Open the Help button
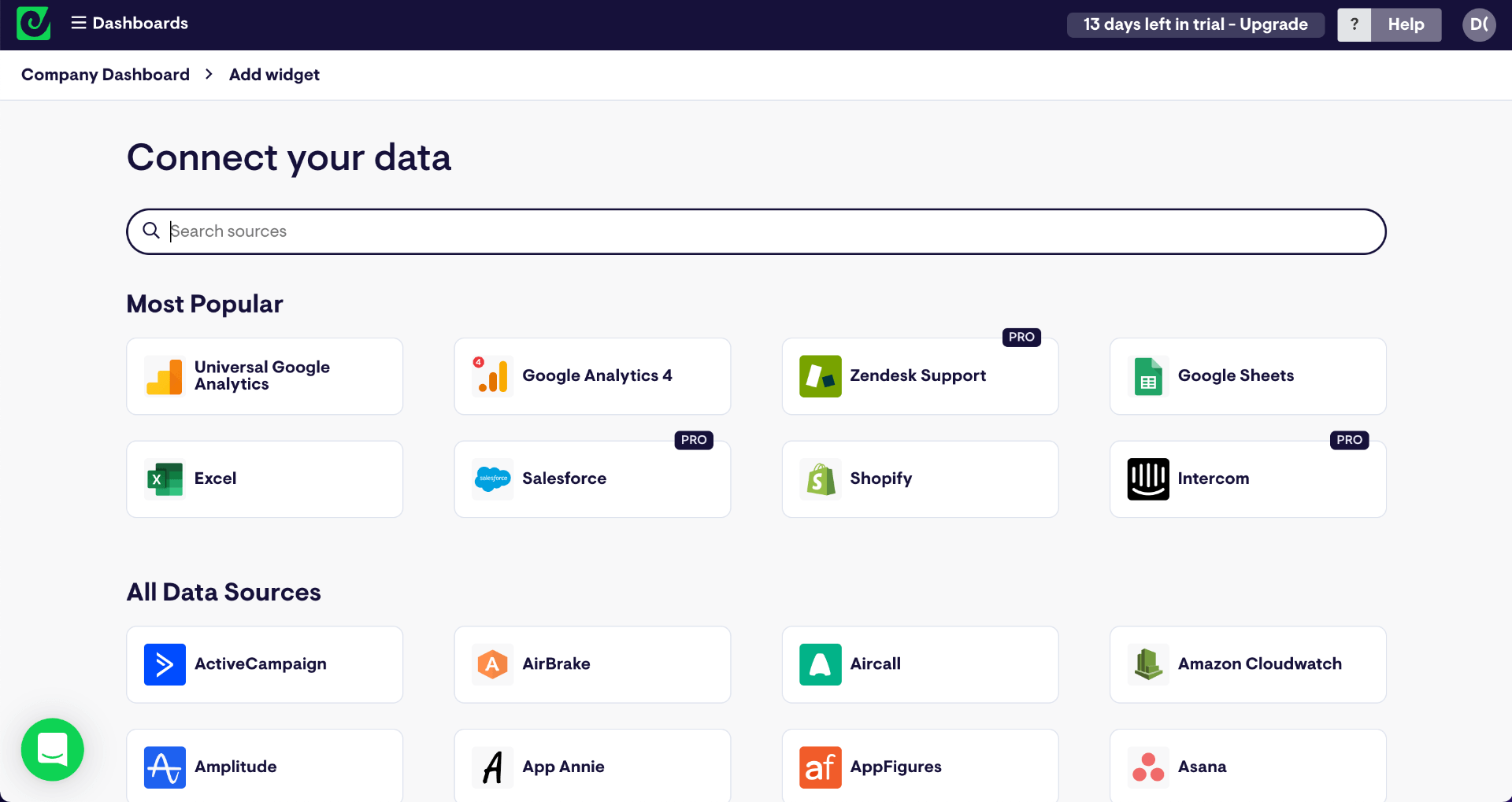The height and width of the screenshot is (802, 1512). click(1406, 24)
